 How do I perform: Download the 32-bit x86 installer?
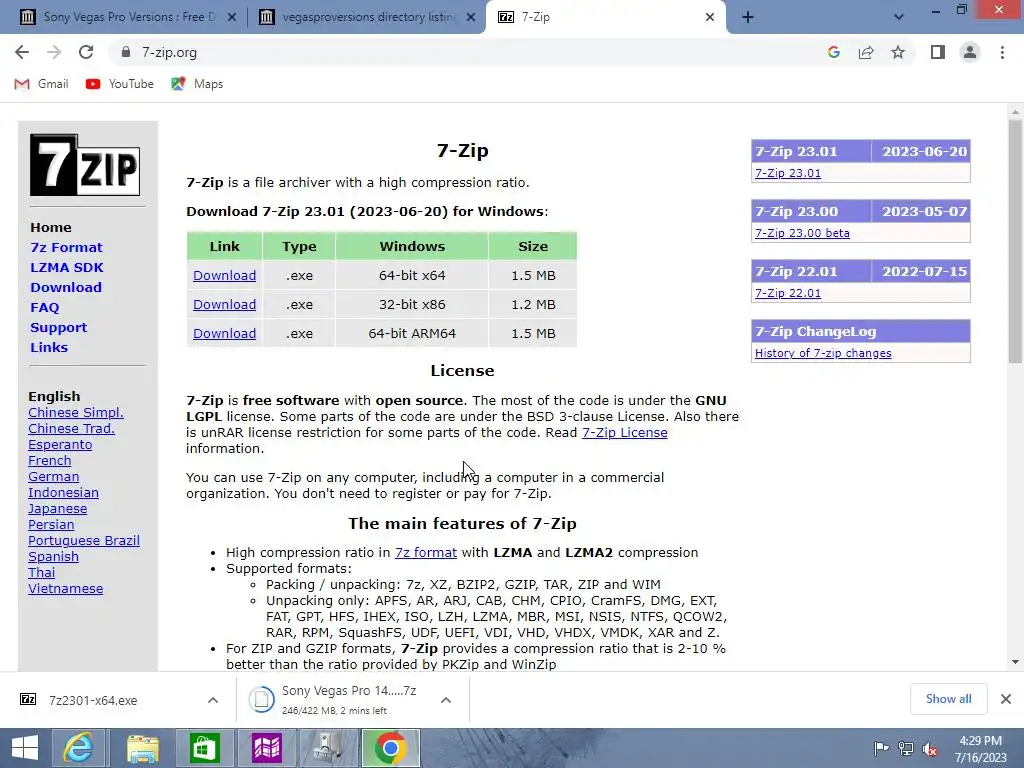click(224, 304)
